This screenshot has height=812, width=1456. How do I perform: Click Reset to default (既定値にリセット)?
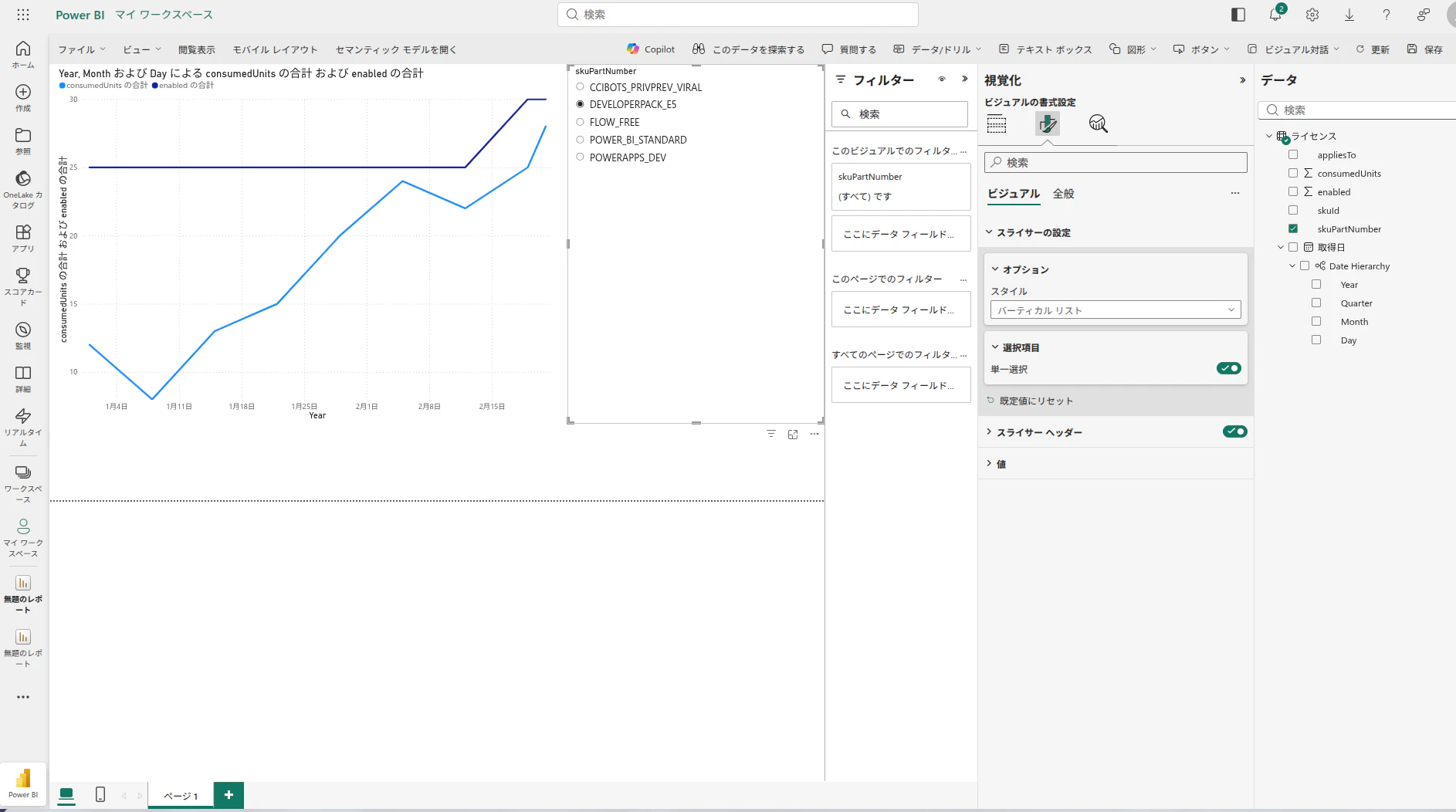pos(1030,401)
